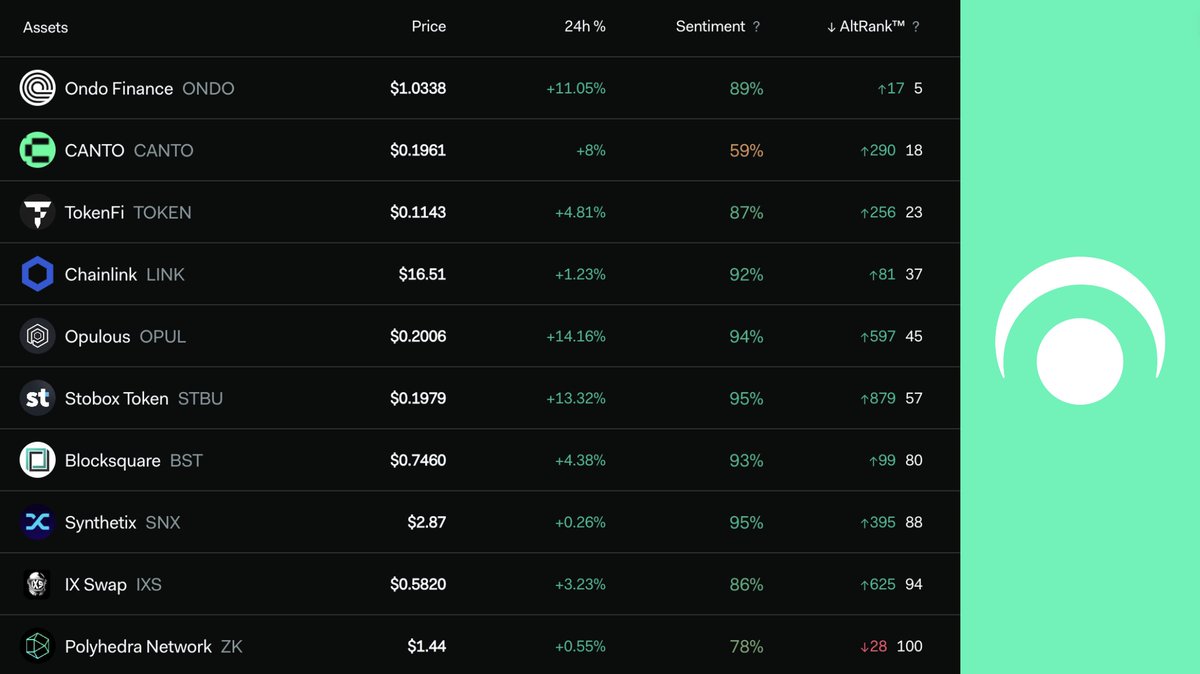Click the IX Swap coin logo
The image size is (1200, 674).
[x=37, y=584]
